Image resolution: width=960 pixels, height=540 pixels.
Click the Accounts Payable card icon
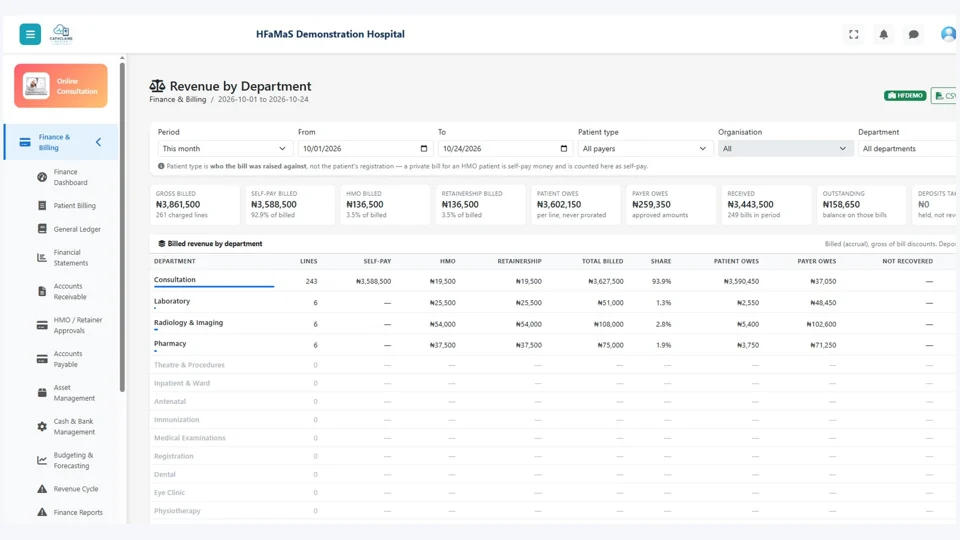[x=42, y=359]
